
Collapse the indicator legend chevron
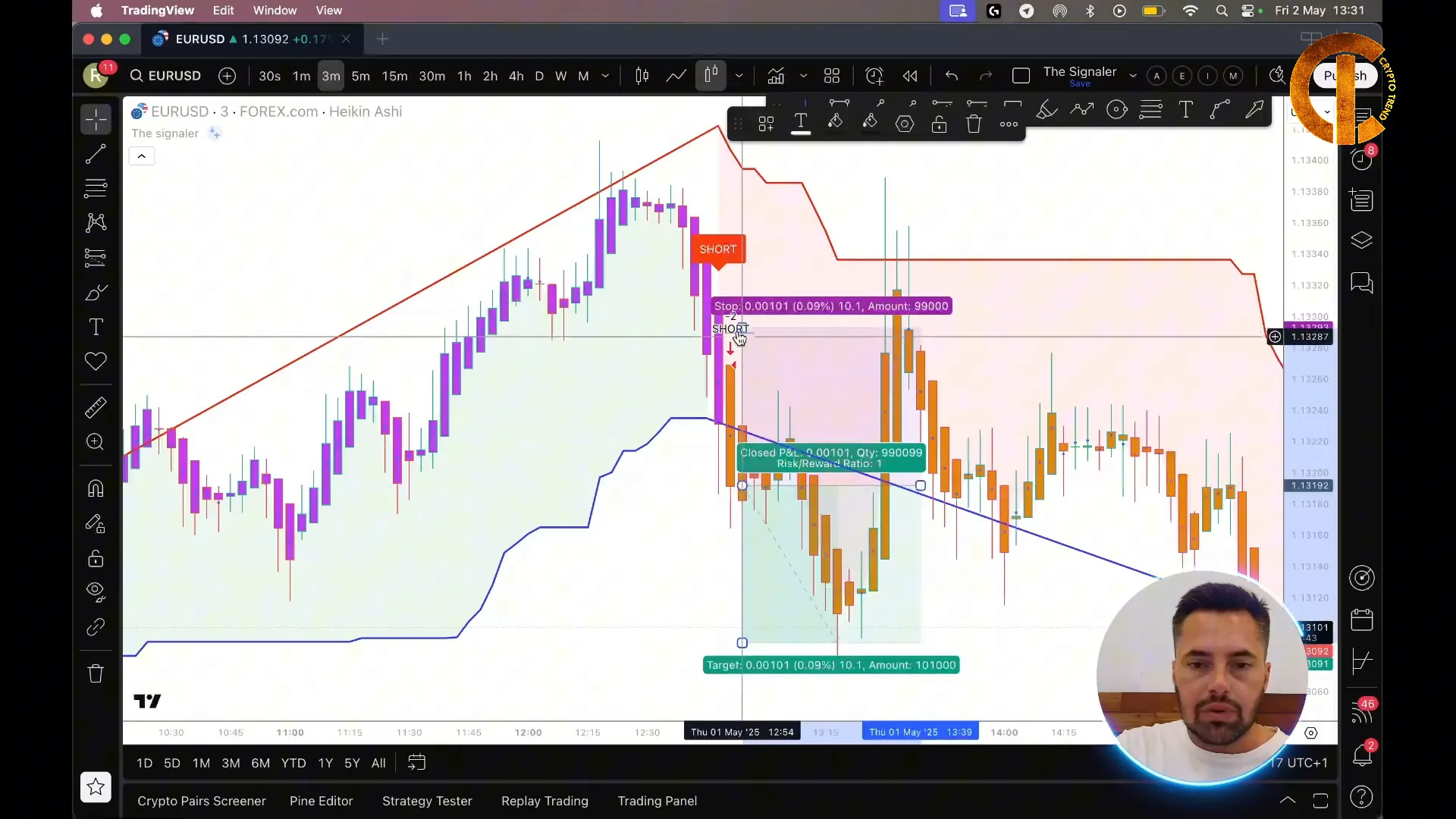[142, 156]
